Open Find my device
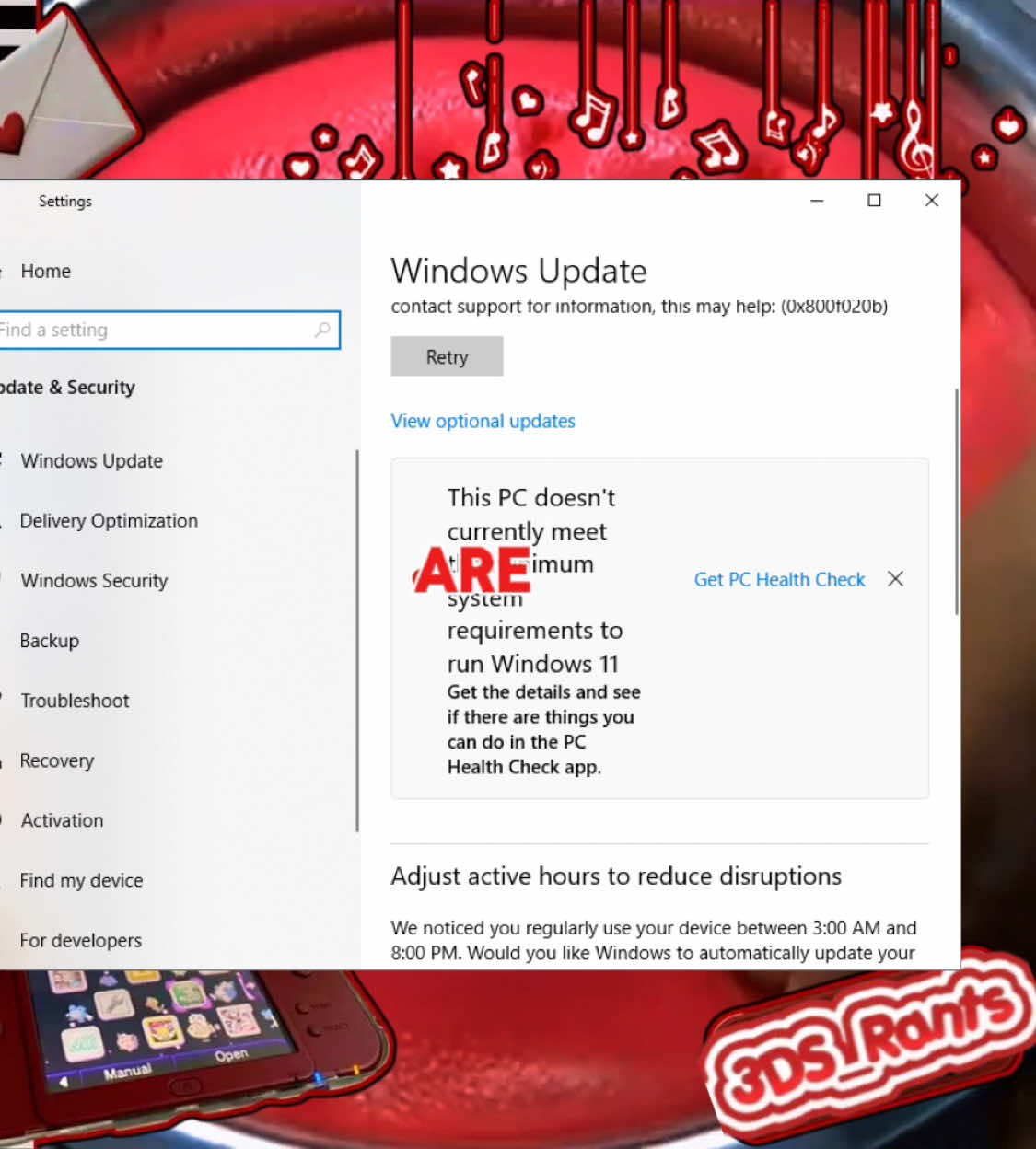 pyautogui.click(x=81, y=880)
